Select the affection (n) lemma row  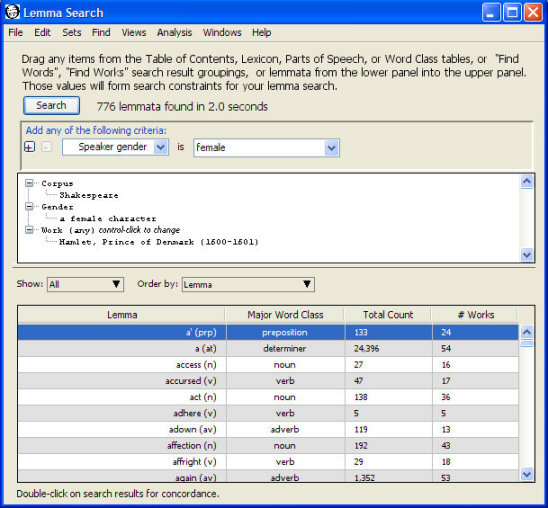pos(268,445)
